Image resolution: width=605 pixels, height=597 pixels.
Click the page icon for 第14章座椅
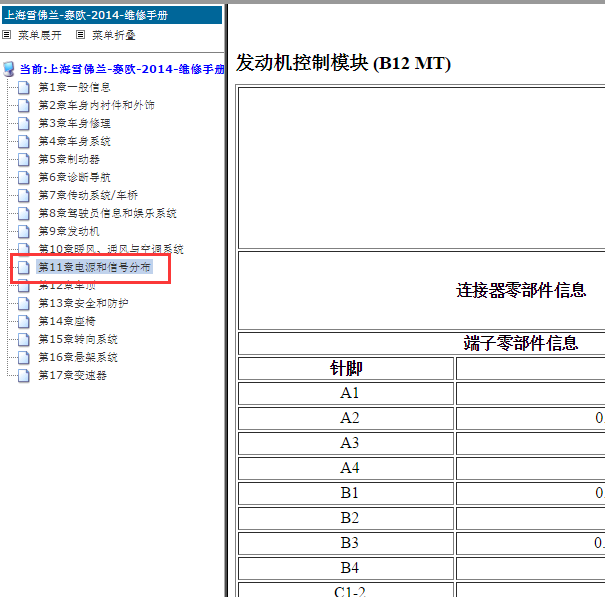tap(24, 321)
